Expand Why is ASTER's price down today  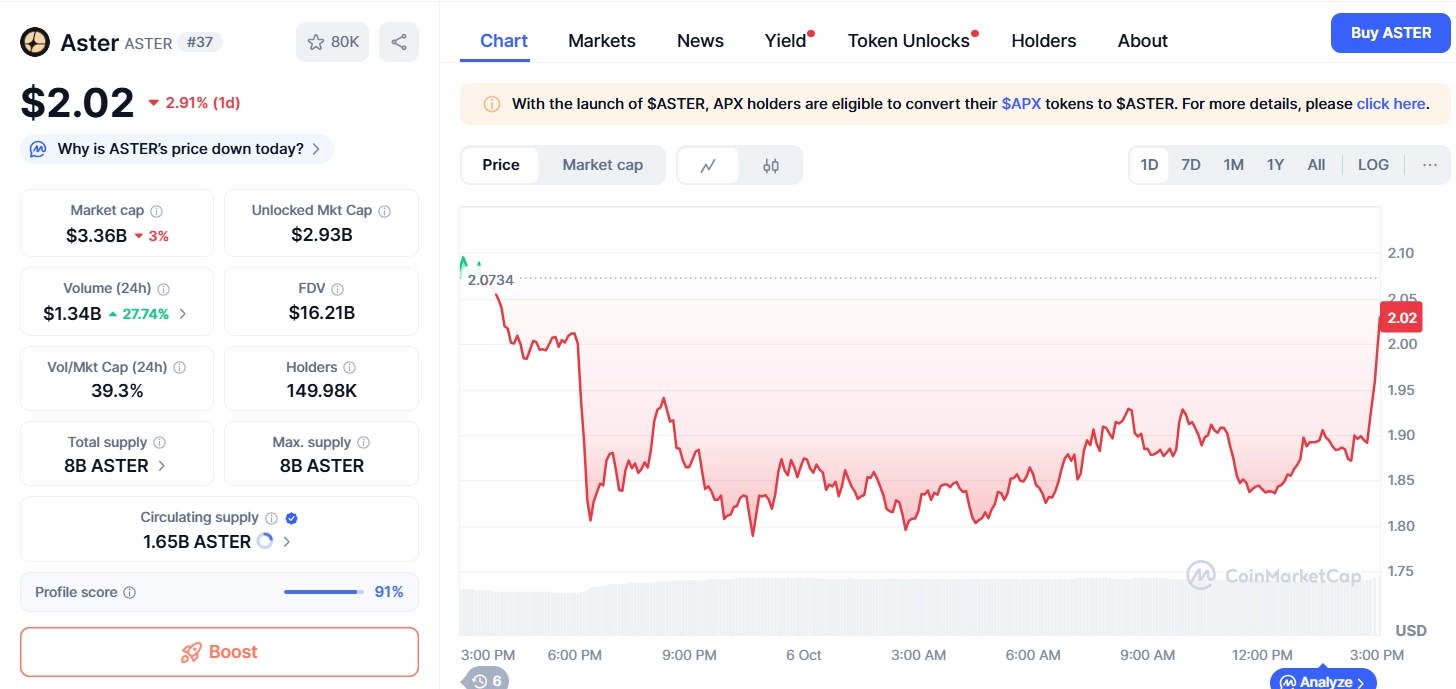pos(177,148)
